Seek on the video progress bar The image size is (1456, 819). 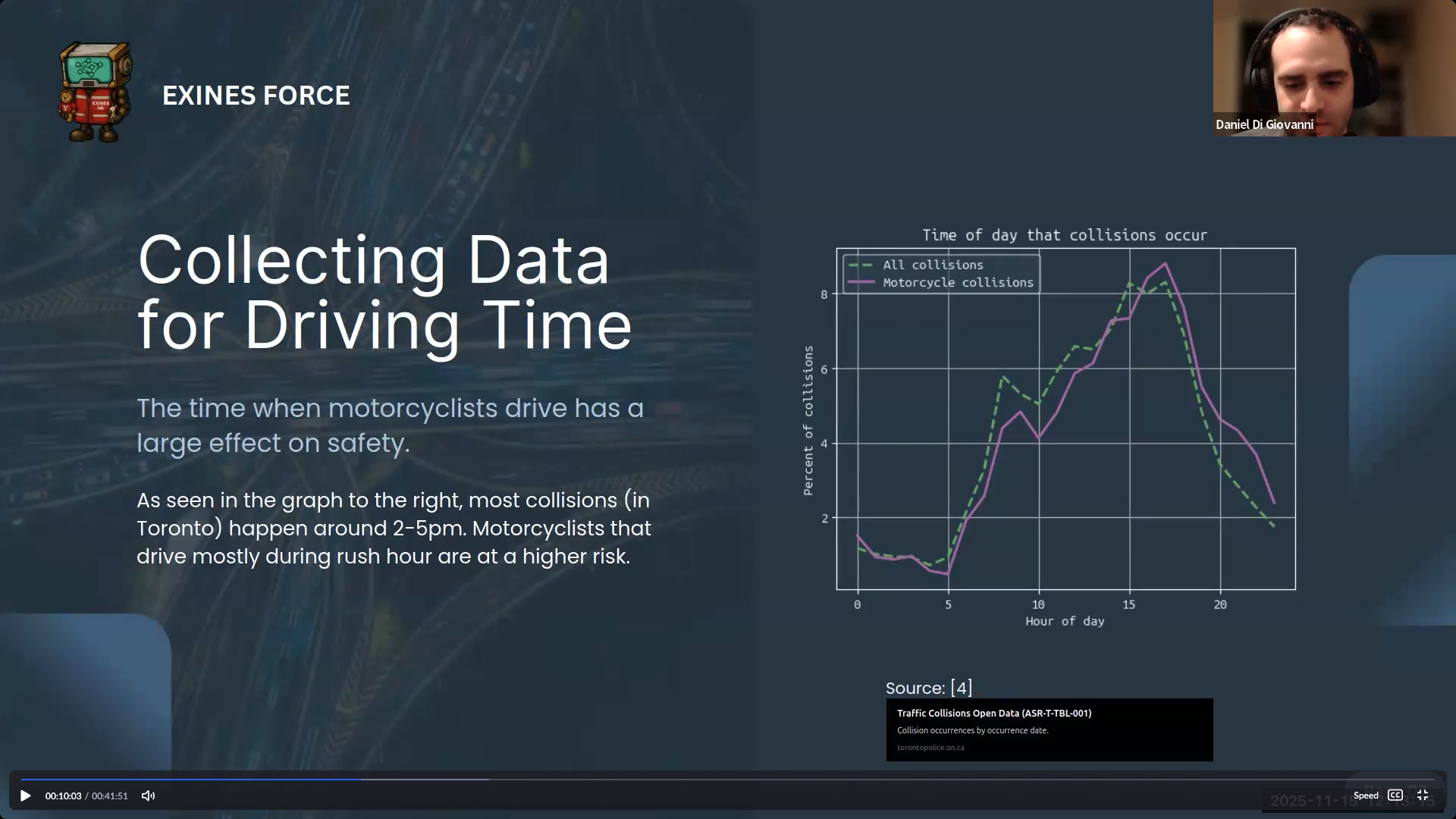[x=728, y=779]
